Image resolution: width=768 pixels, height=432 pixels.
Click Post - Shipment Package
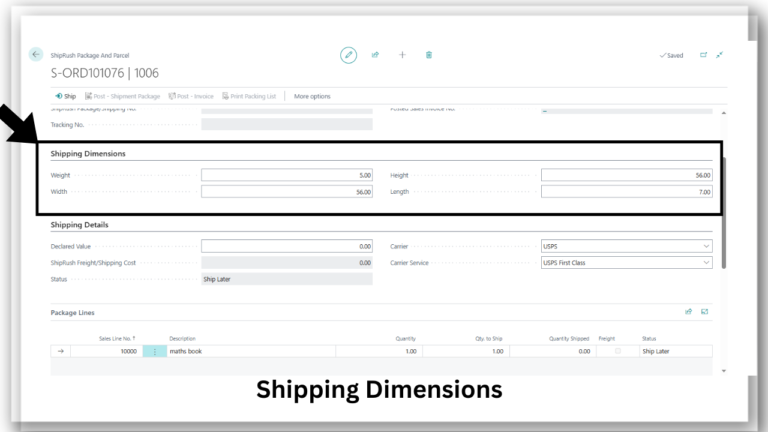point(122,96)
